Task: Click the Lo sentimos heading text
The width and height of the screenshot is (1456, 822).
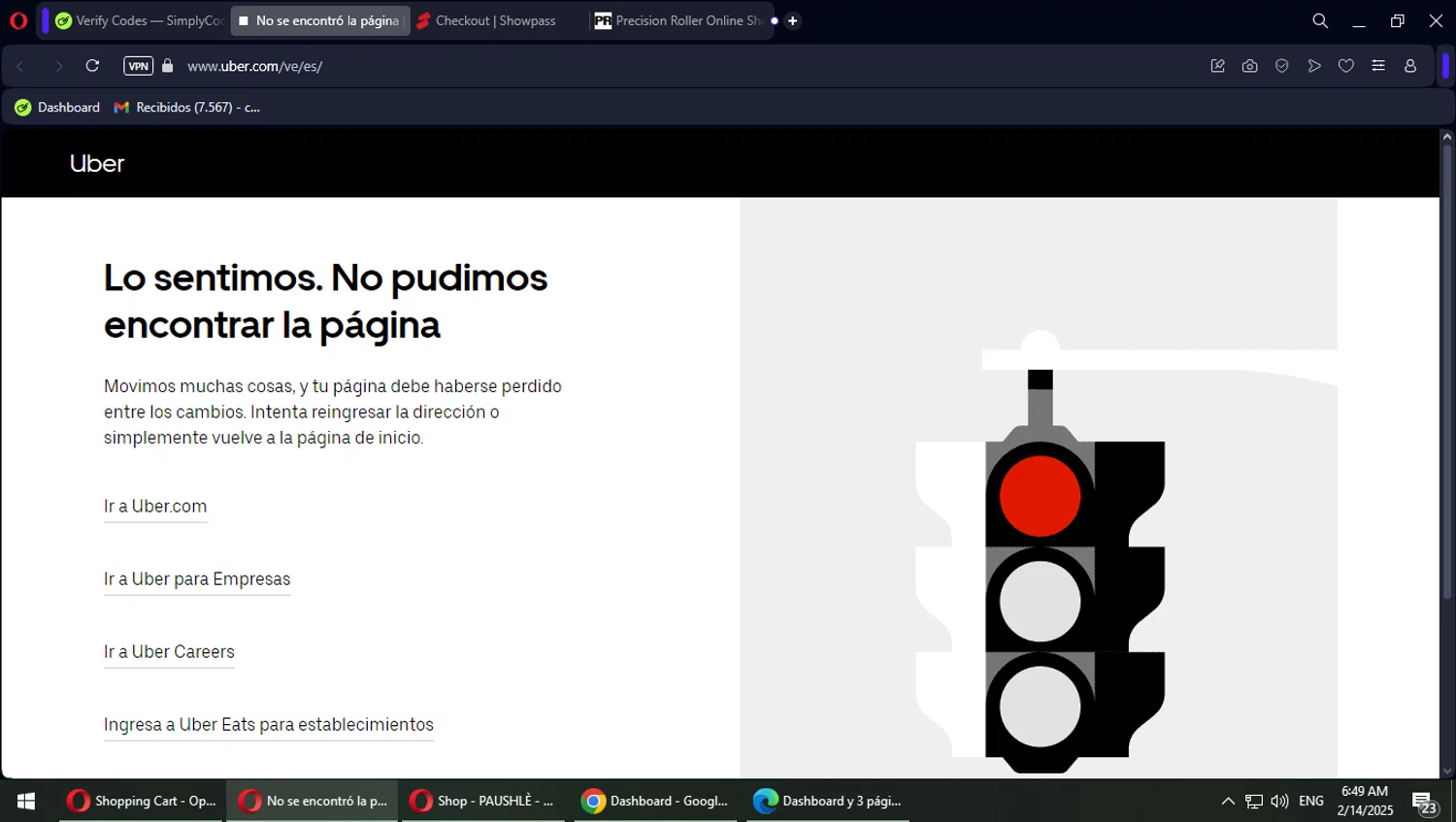Action: (326, 301)
